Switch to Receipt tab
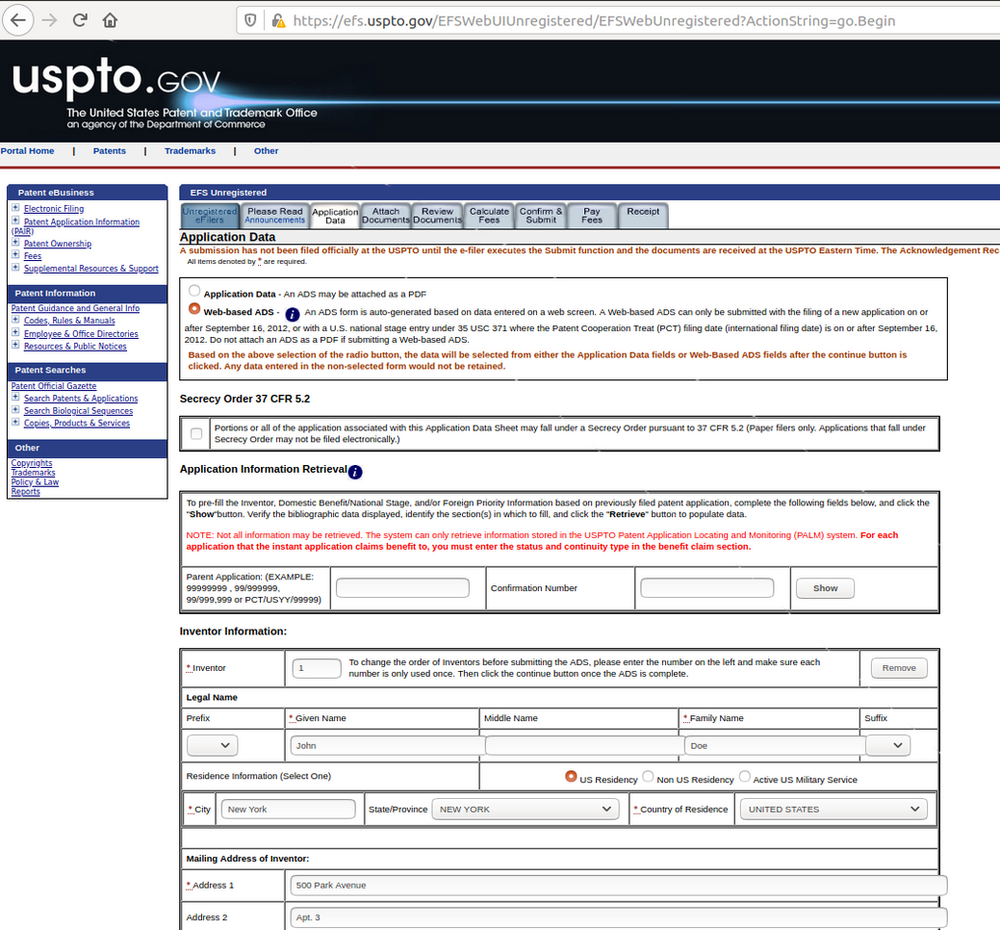 pos(643,216)
